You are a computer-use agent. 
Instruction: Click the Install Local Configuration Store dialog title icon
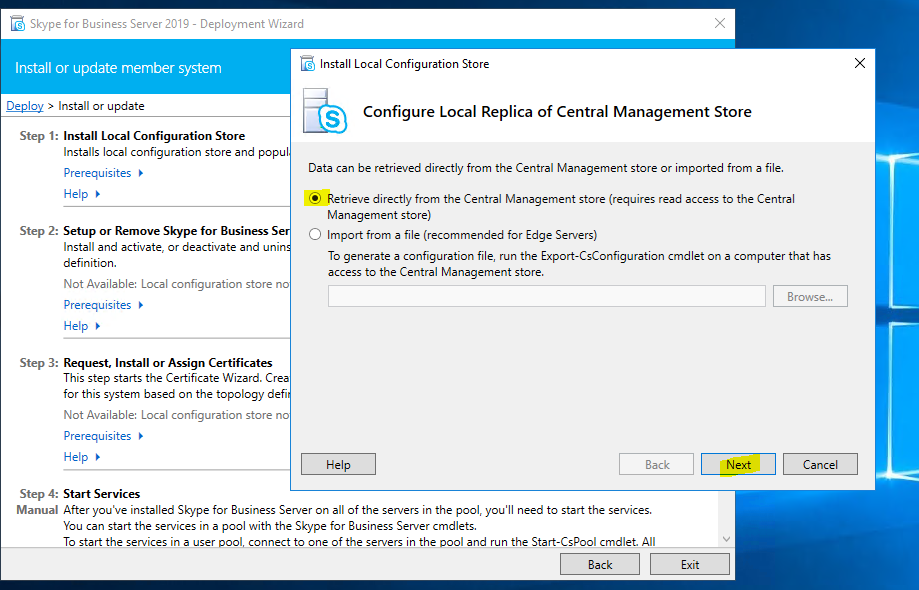(x=308, y=64)
